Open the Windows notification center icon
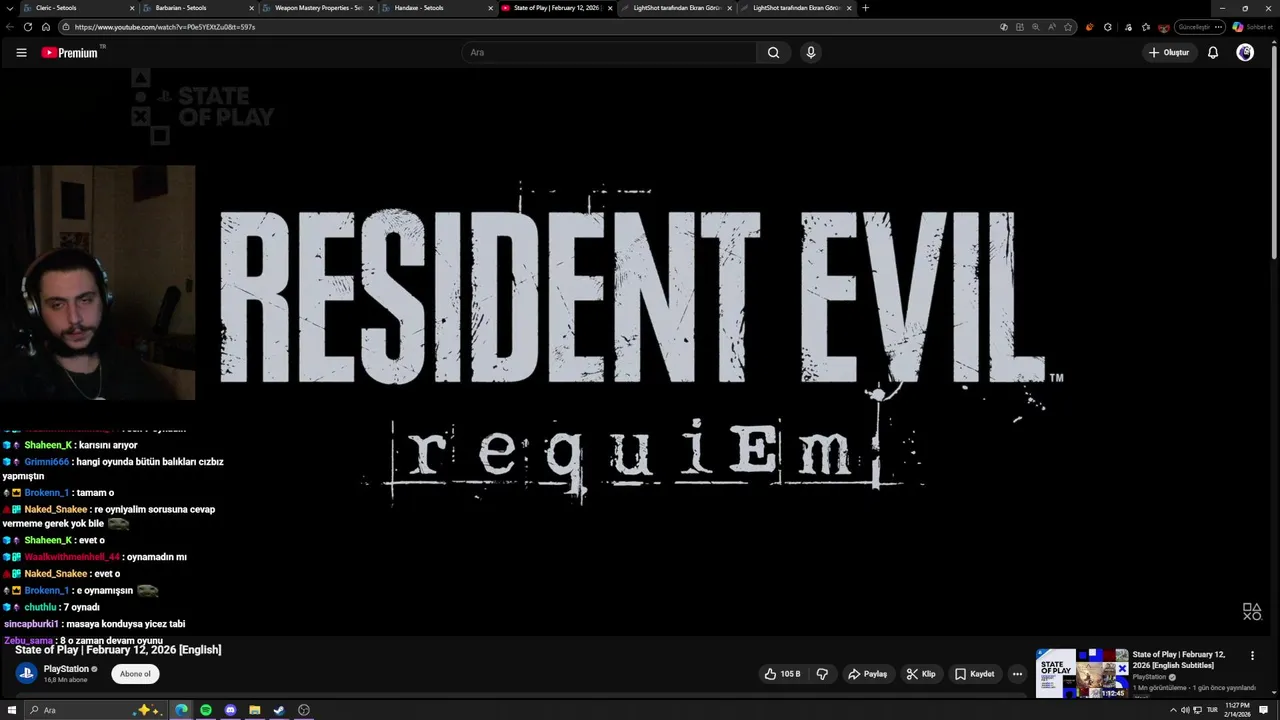This screenshot has width=1280, height=720. pyautogui.click(x=1263, y=710)
